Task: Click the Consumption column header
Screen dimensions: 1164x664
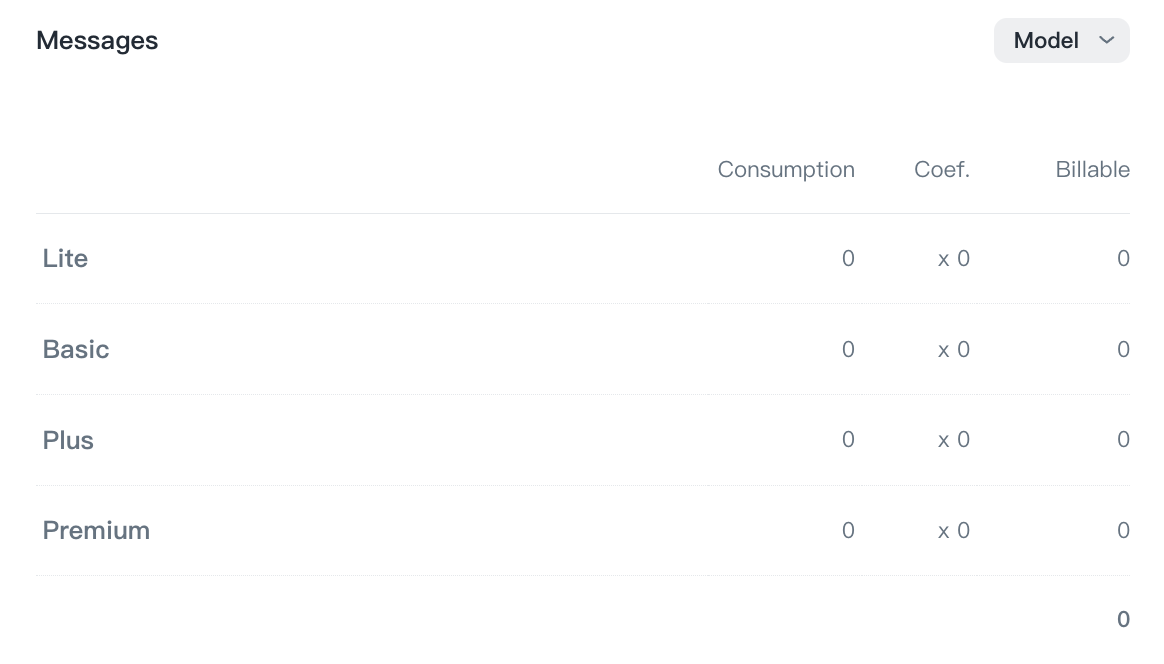Action: tap(785, 170)
